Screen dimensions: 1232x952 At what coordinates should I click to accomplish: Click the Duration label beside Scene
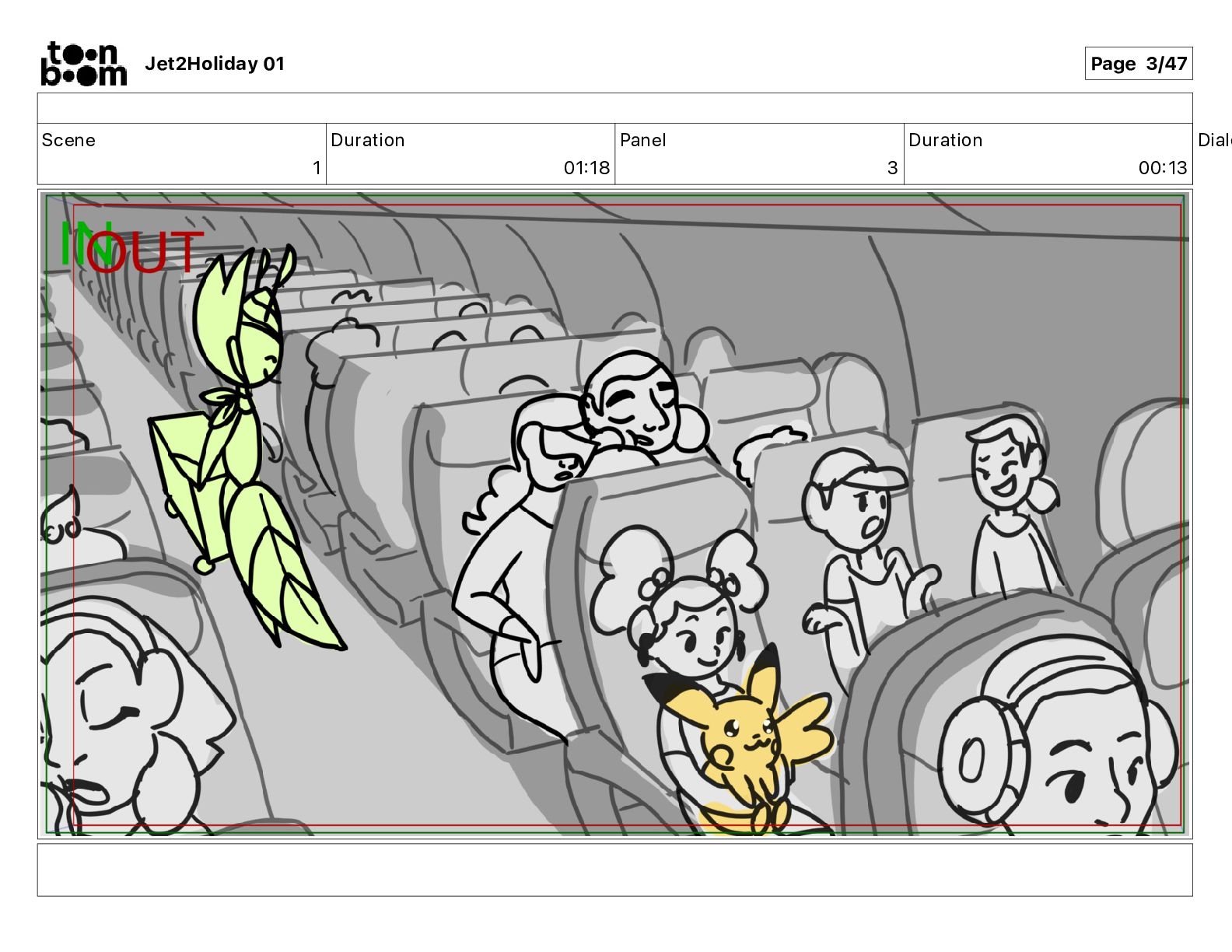(x=368, y=140)
